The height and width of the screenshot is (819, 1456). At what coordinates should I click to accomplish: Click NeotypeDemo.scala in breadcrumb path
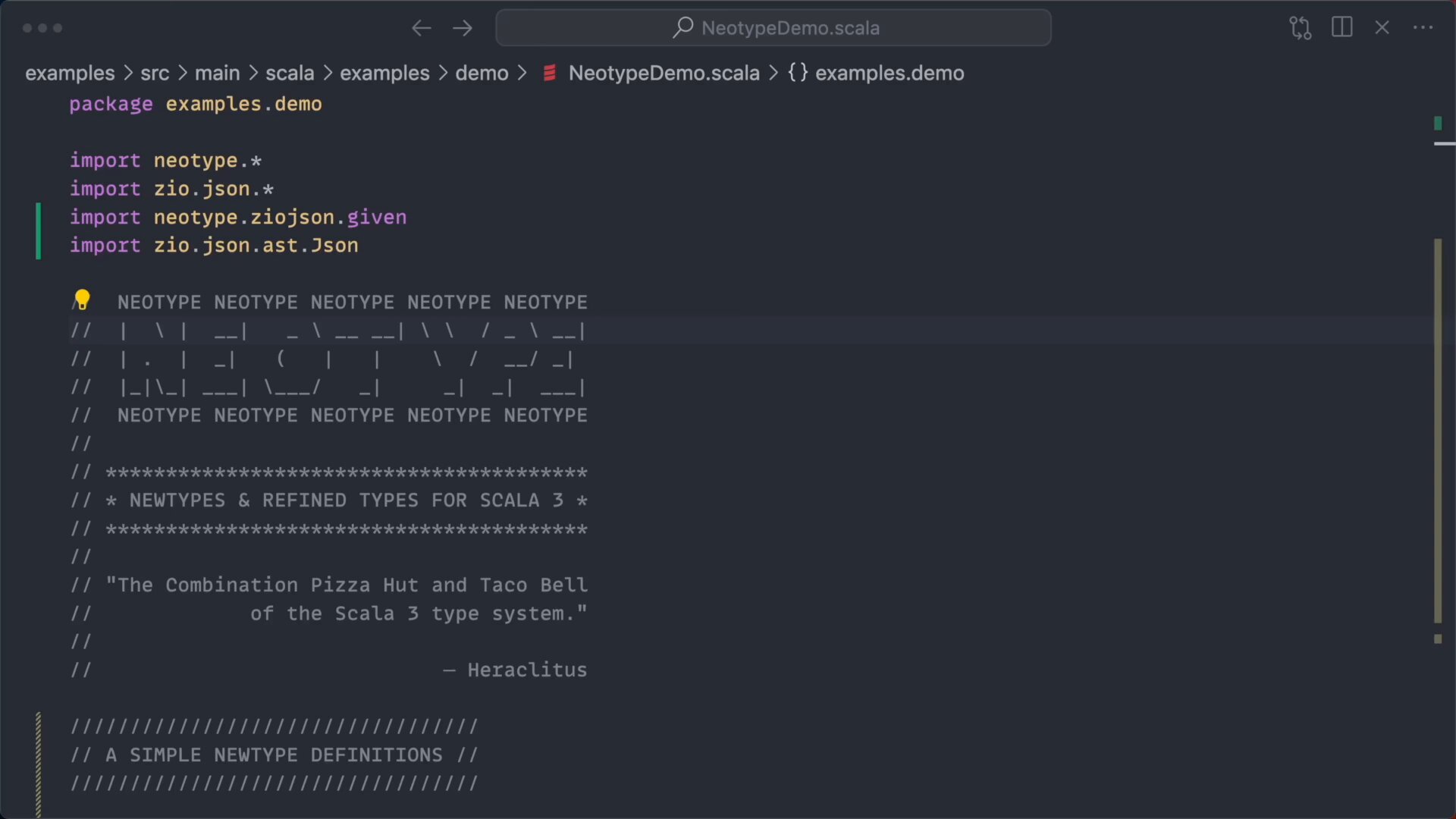[664, 73]
